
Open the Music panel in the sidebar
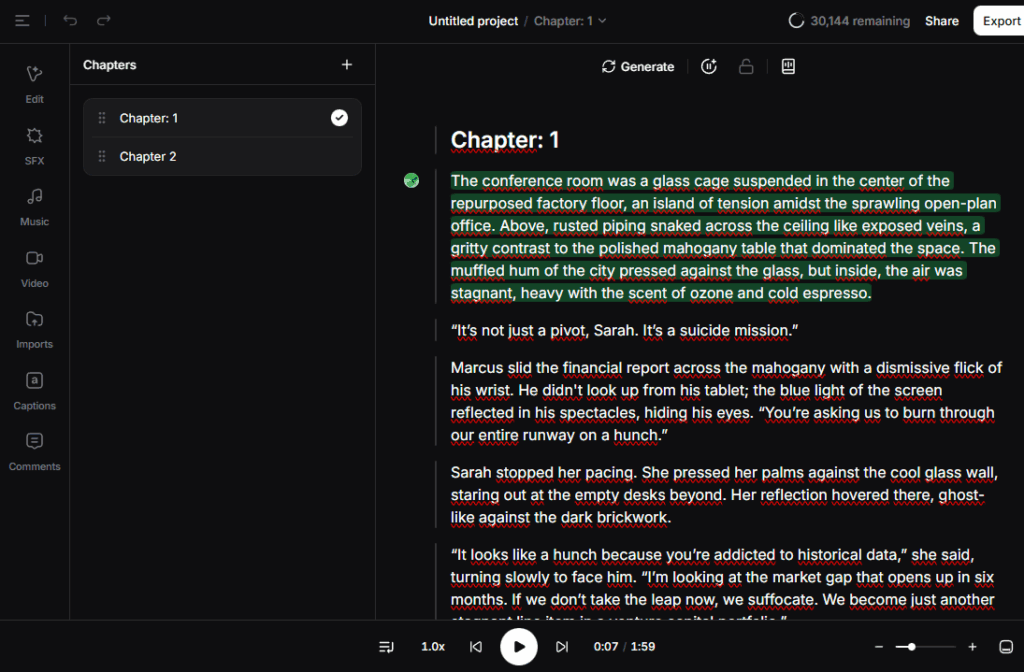click(33, 207)
